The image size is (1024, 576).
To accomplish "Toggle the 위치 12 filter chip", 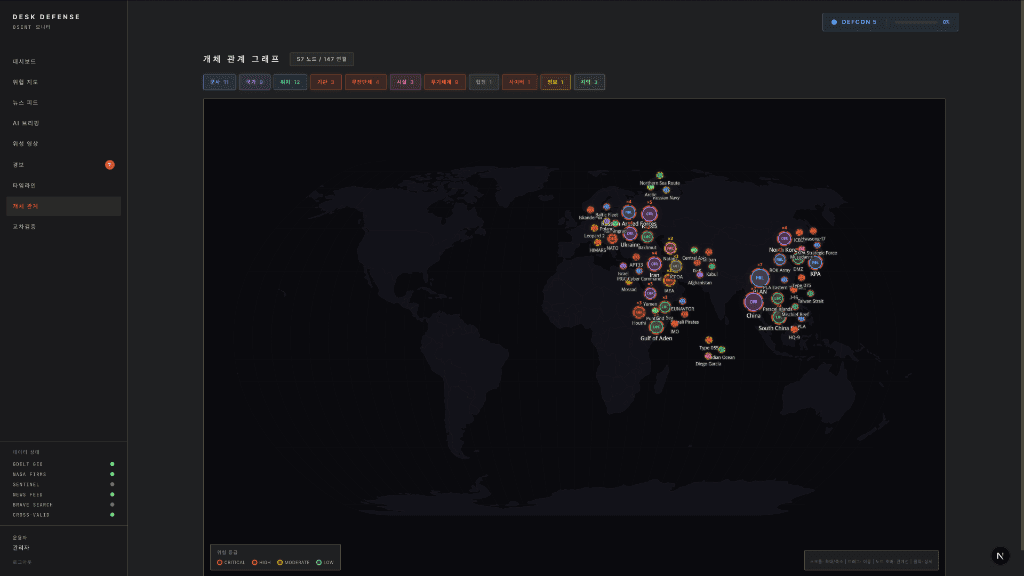I will pos(288,82).
